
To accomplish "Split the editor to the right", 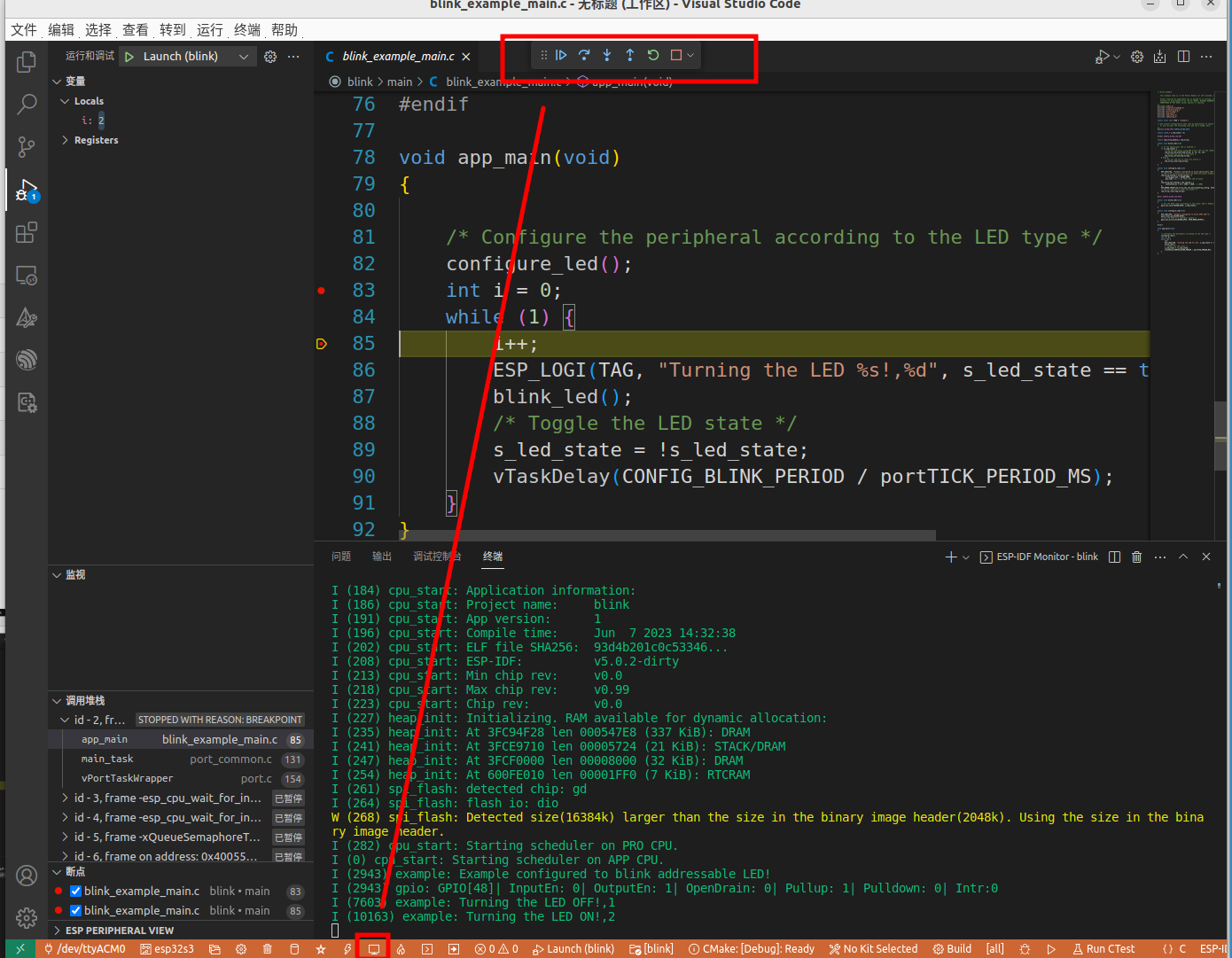I will pyautogui.click(x=1183, y=56).
